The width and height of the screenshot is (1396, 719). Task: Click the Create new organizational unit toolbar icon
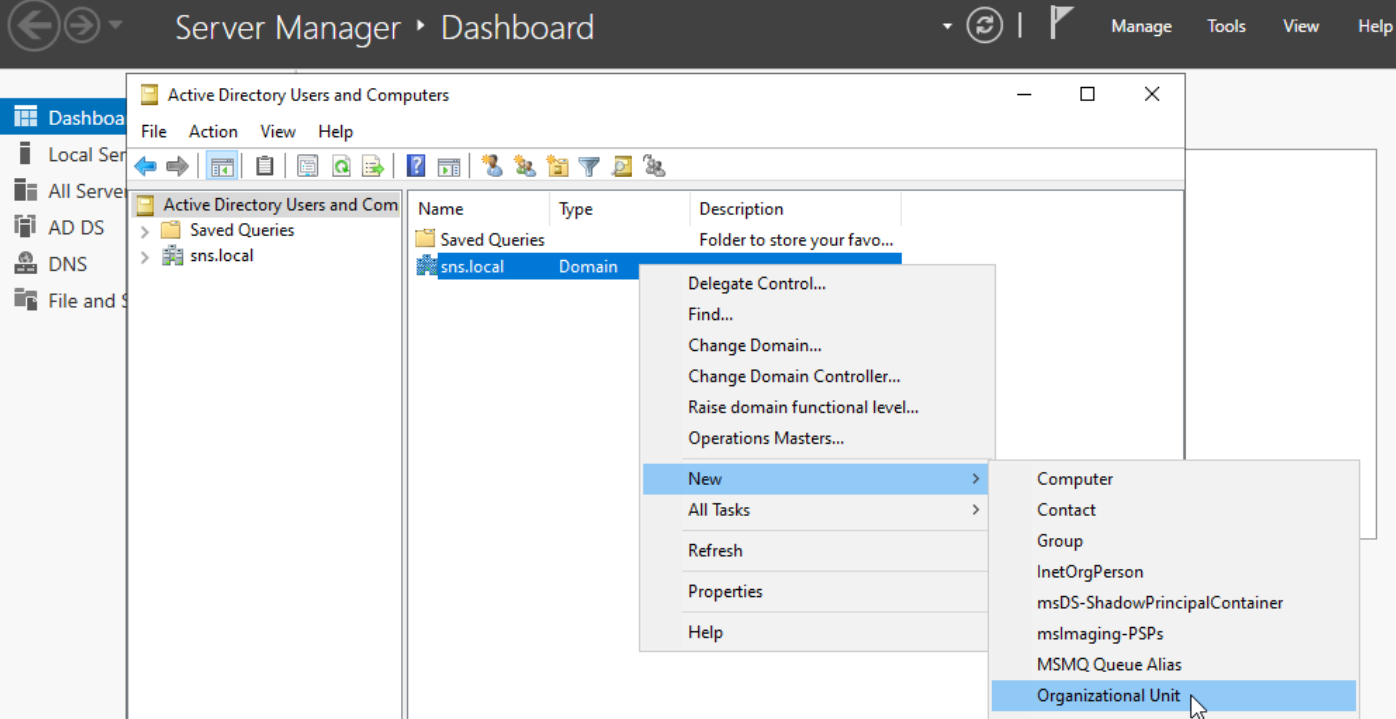pos(557,166)
